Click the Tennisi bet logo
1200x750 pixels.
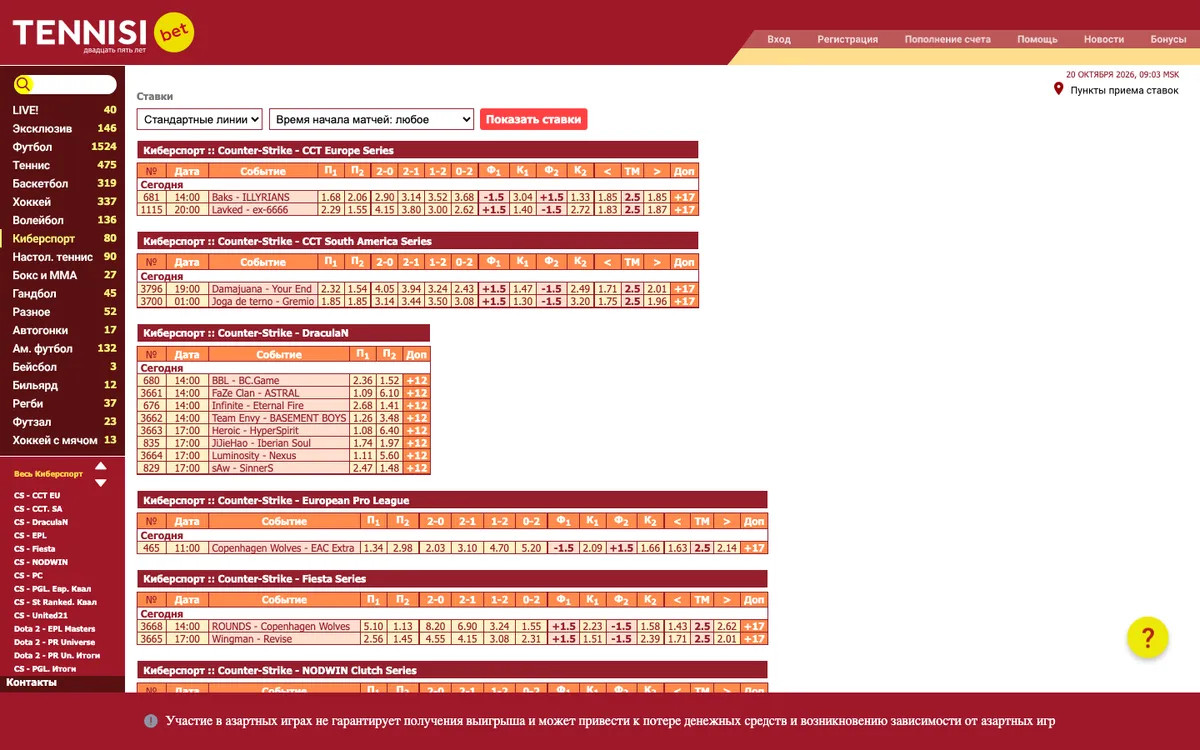tap(103, 33)
